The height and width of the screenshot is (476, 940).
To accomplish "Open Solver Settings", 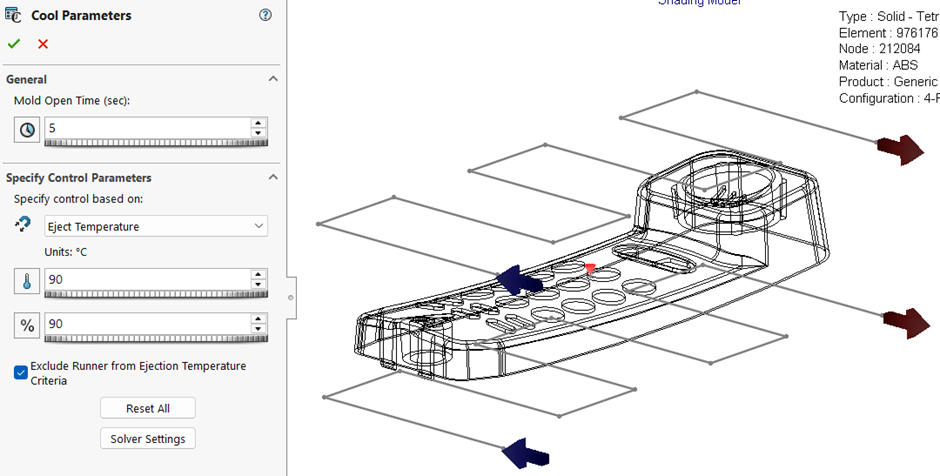I will 147,438.
